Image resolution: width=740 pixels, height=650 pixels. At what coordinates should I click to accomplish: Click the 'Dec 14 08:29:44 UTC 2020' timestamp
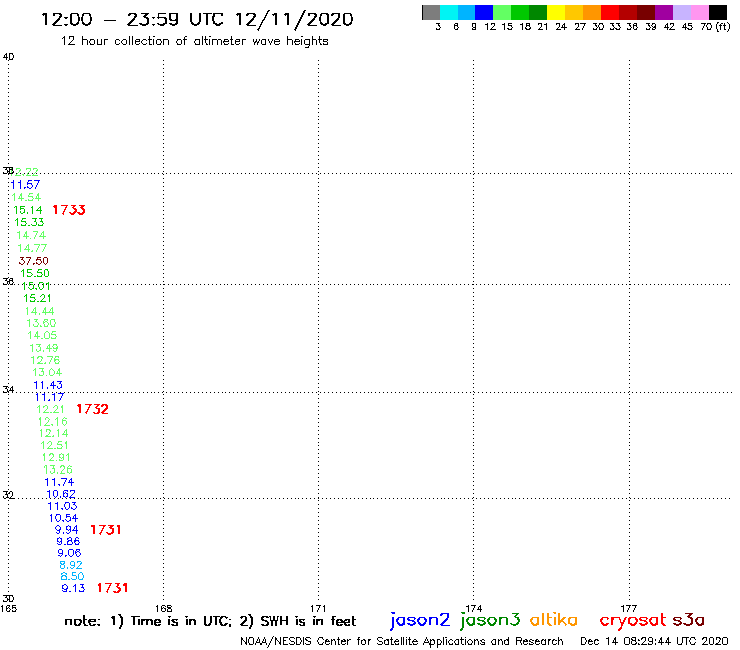point(654,641)
